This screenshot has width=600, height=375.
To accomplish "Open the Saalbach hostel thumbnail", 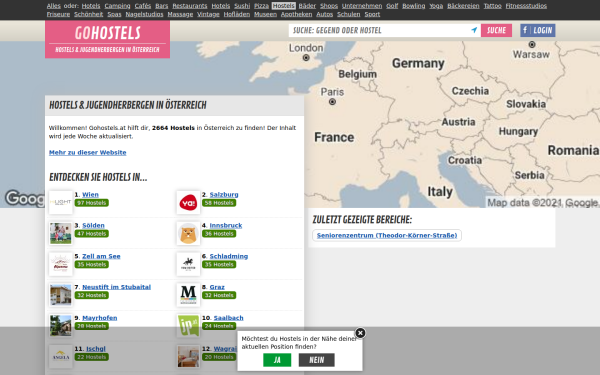I will click(188, 326).
